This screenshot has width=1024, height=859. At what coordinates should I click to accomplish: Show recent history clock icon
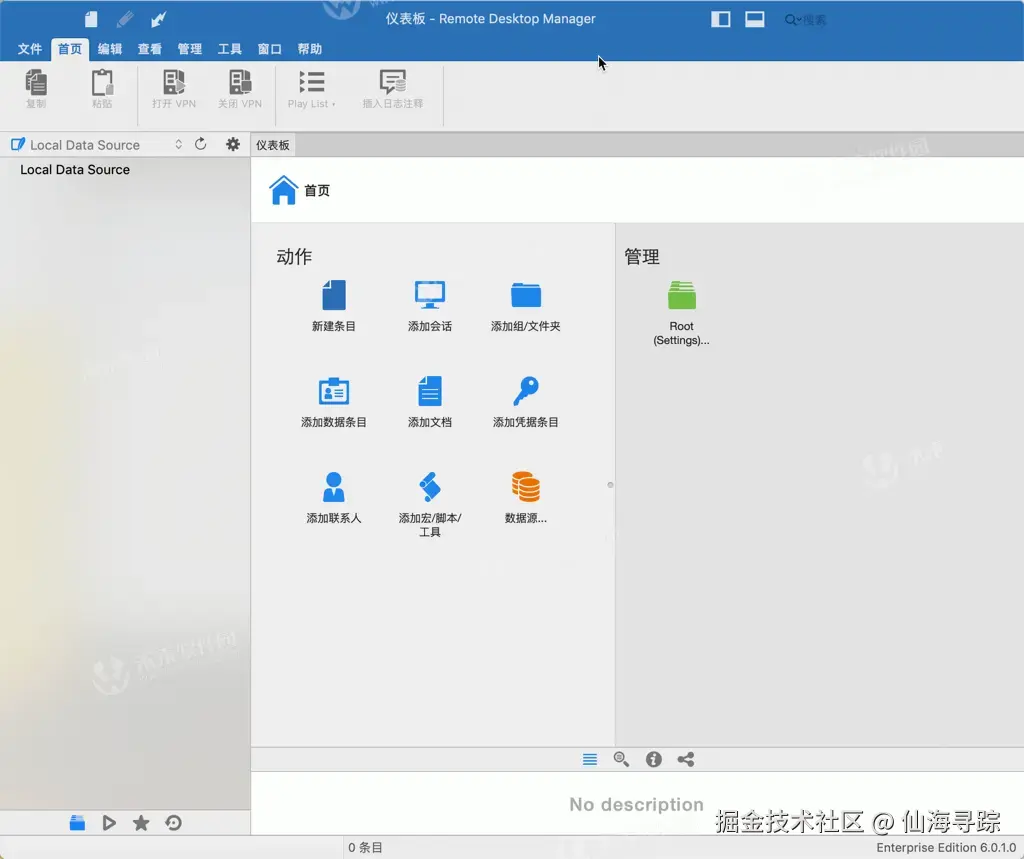coord(174,823)
